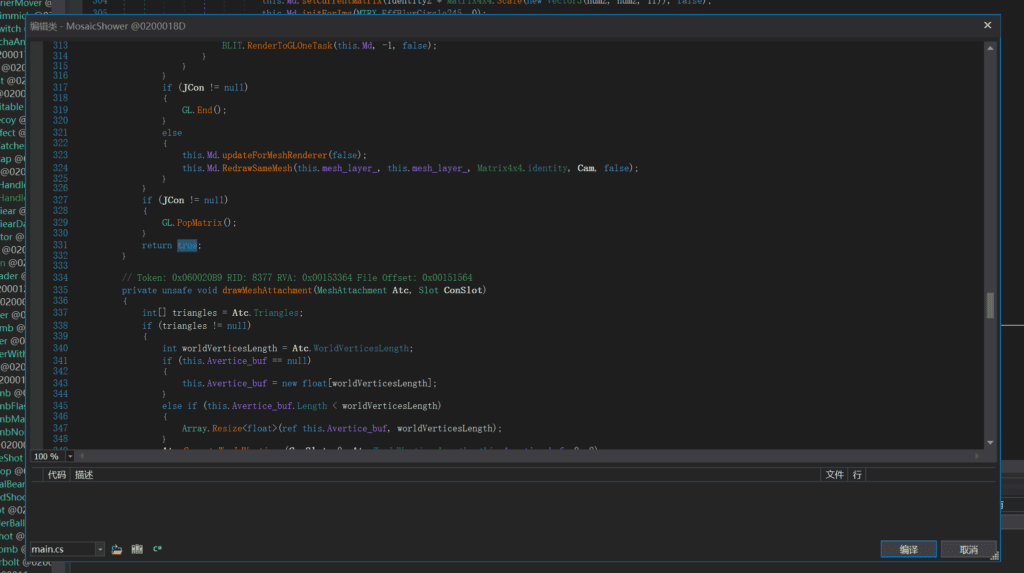
Task: Click 'RedrawSameMesh' call on line 324
Action: [257, 169]
